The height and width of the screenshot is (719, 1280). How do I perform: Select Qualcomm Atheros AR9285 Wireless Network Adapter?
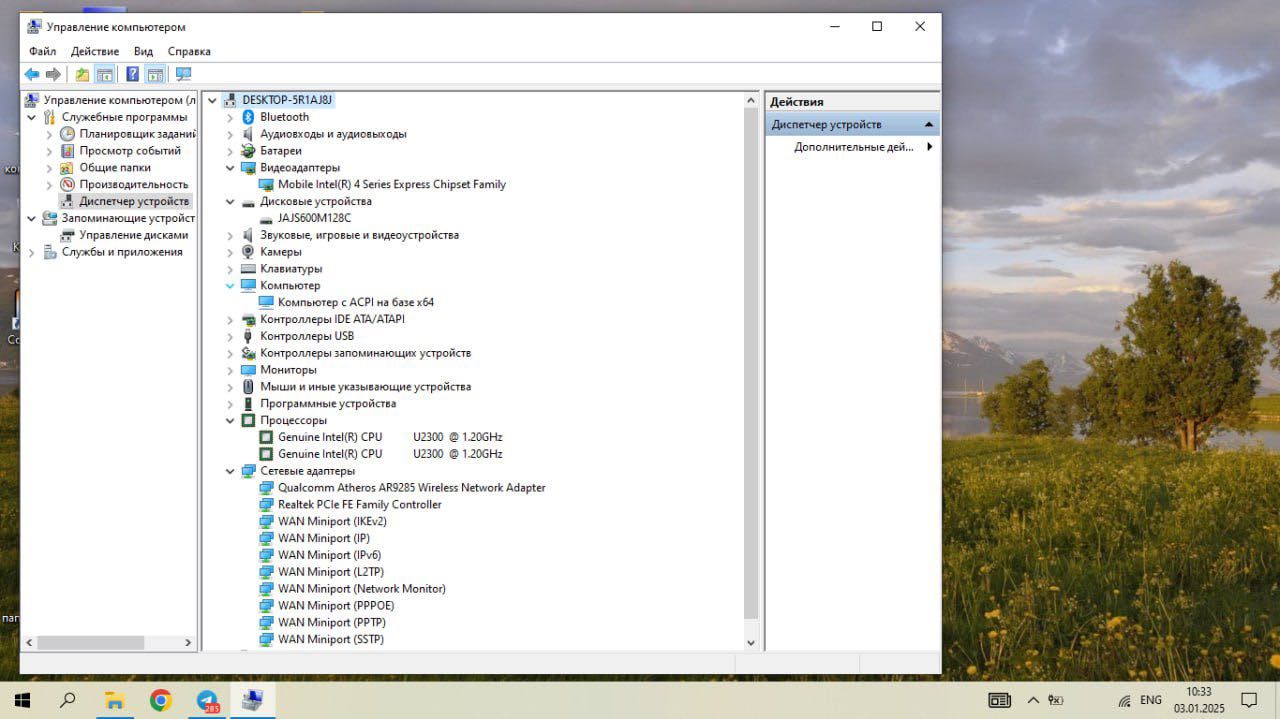tap(412, 488)
